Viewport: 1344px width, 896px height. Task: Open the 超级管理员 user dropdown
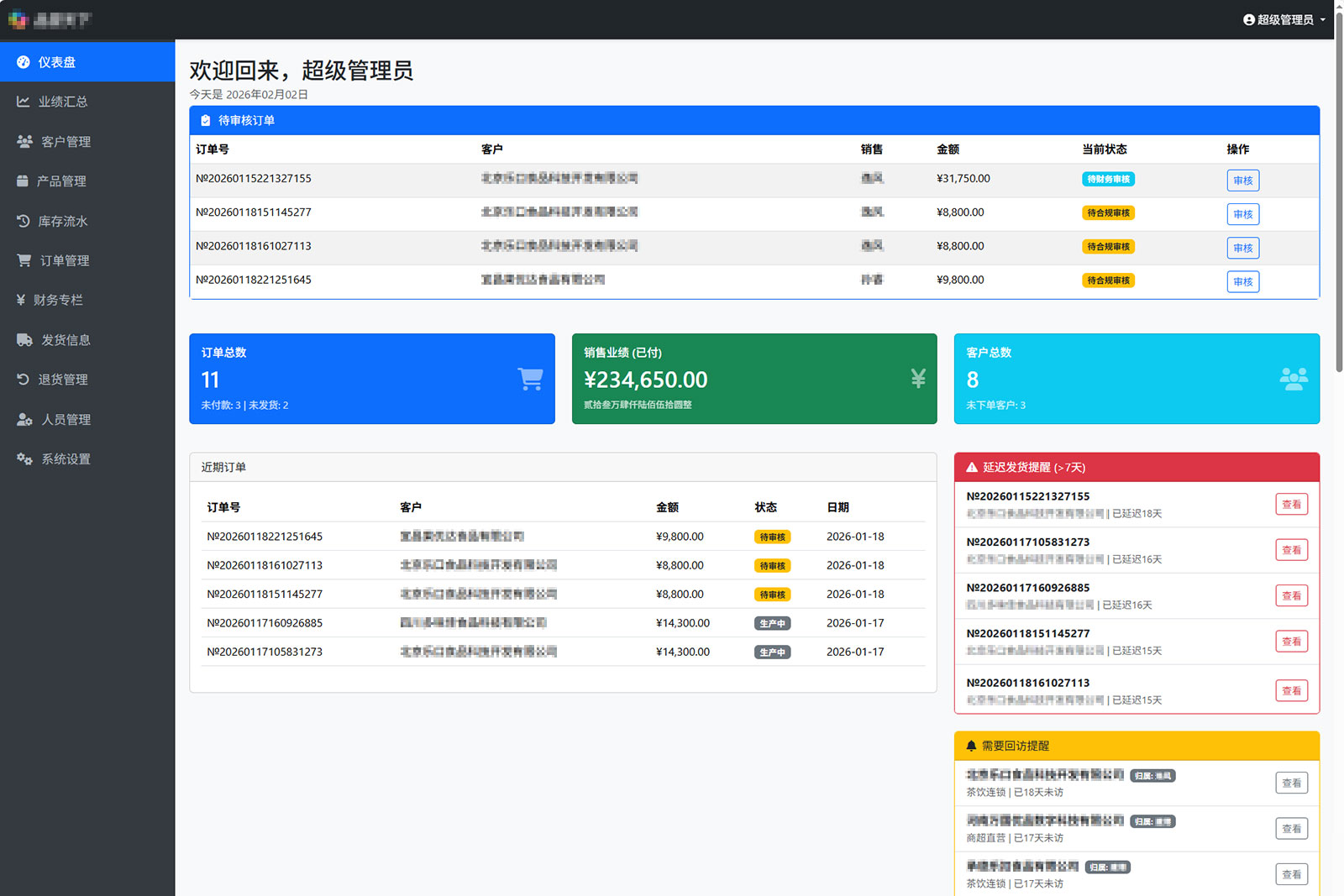pyautogui.click(x=1284, y=19)
